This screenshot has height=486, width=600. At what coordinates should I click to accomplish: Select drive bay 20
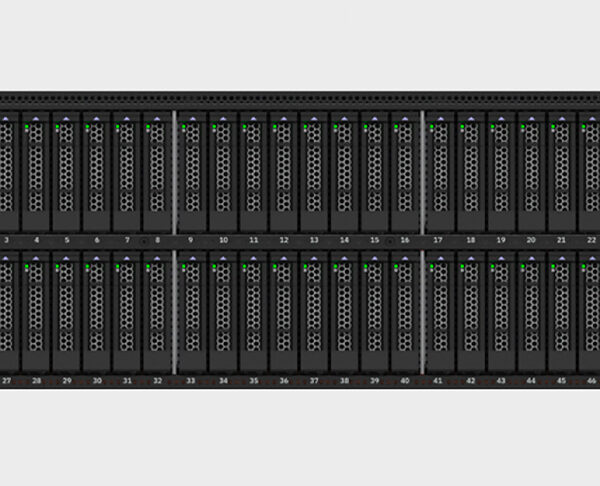[532, 172]
